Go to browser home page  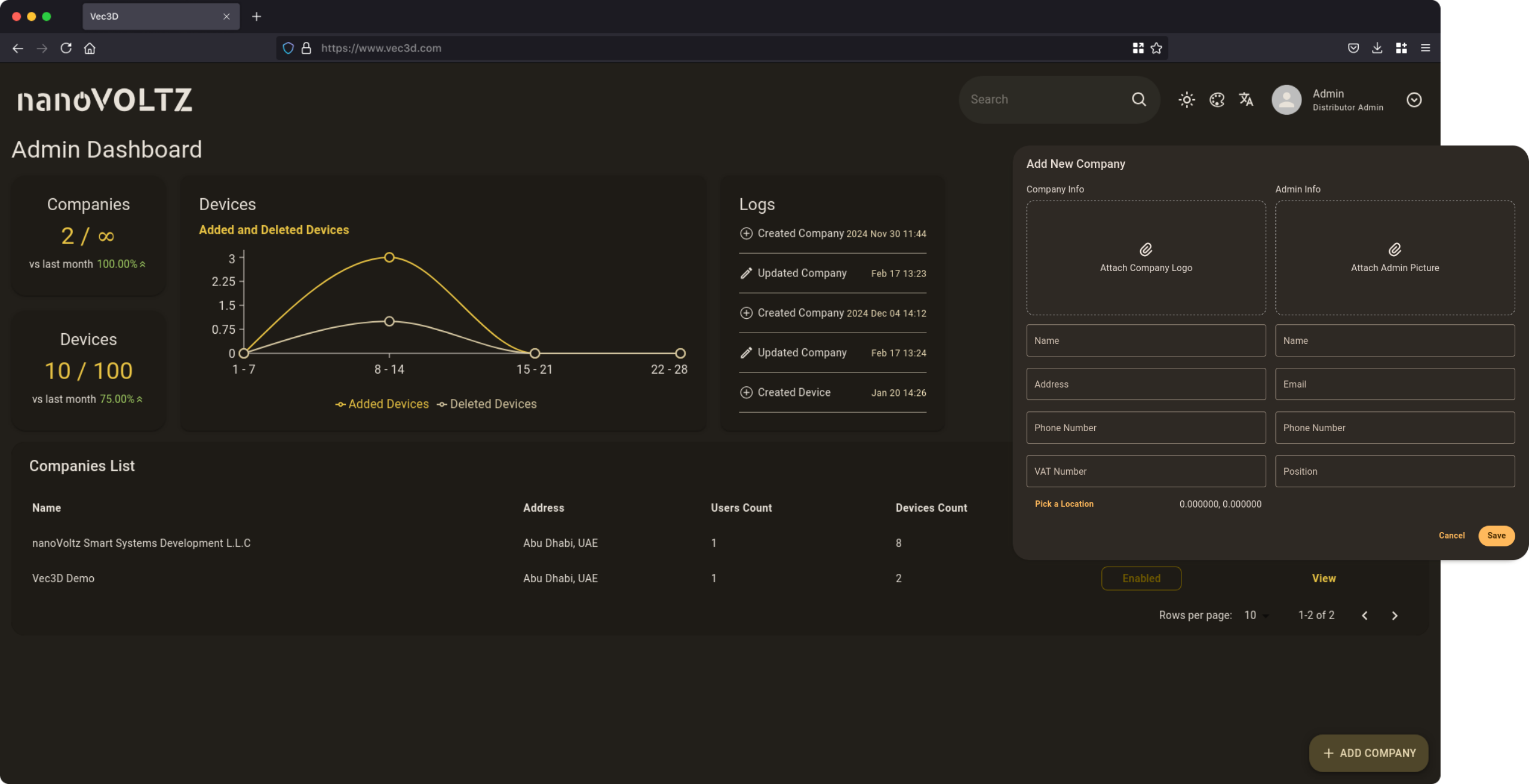[90, 48]
